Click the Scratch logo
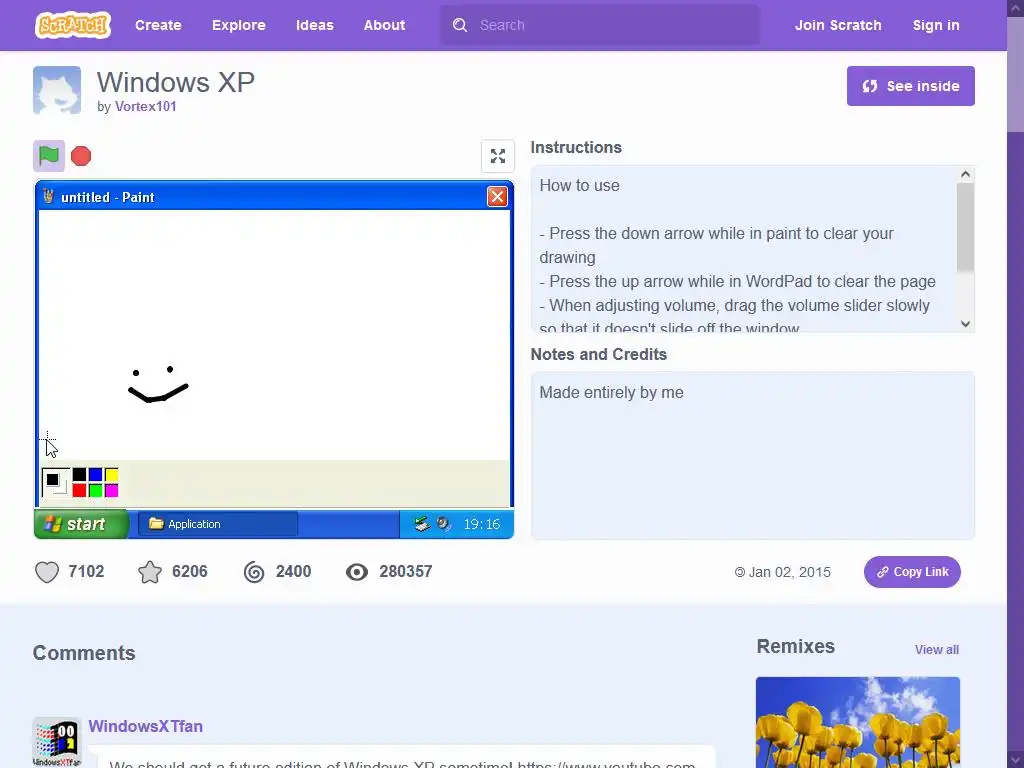The image size is (1024, 768). tap(72, 25)
